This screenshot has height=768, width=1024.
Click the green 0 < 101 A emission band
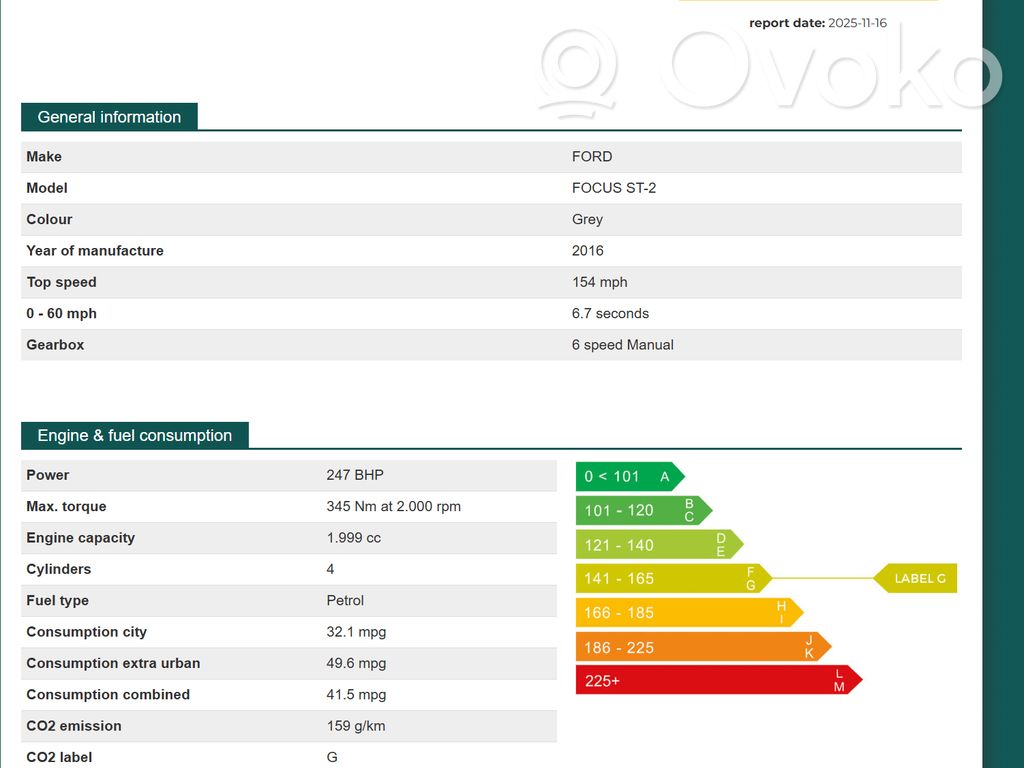[x=630, y=477]
